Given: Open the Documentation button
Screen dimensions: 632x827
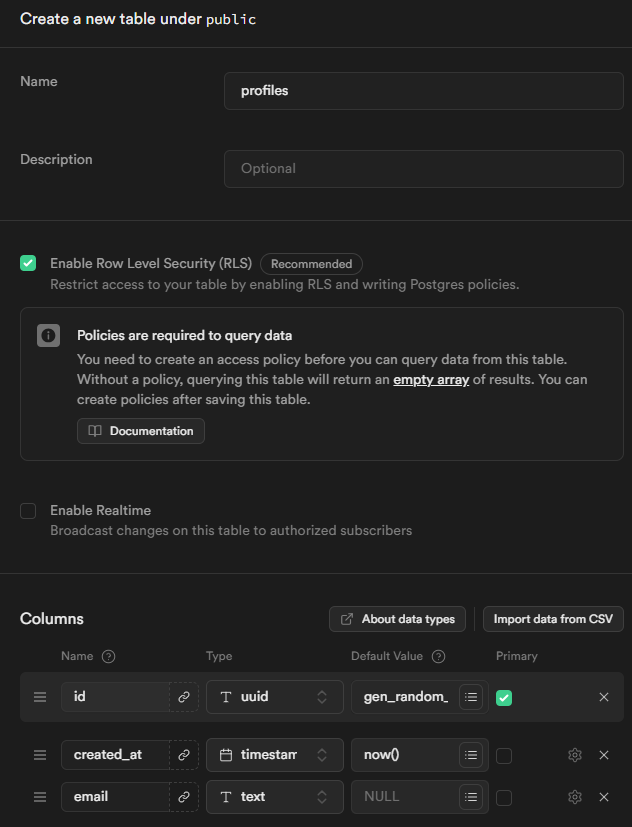Looking at the screenshot, I should 141,431.
